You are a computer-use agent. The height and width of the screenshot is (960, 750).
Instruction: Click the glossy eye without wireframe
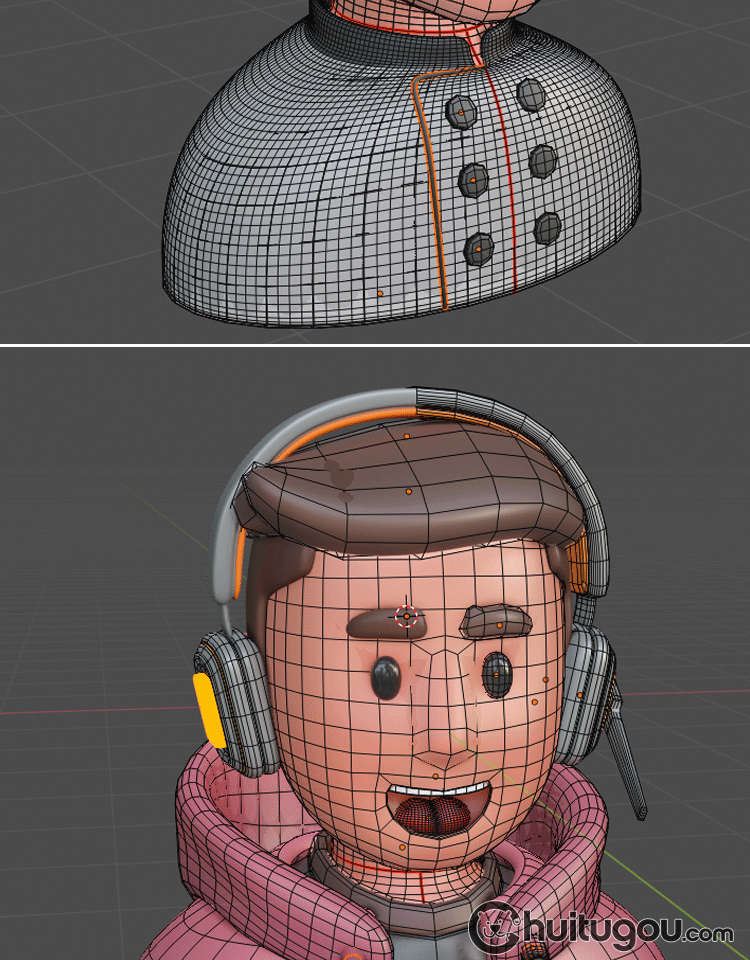384,678
